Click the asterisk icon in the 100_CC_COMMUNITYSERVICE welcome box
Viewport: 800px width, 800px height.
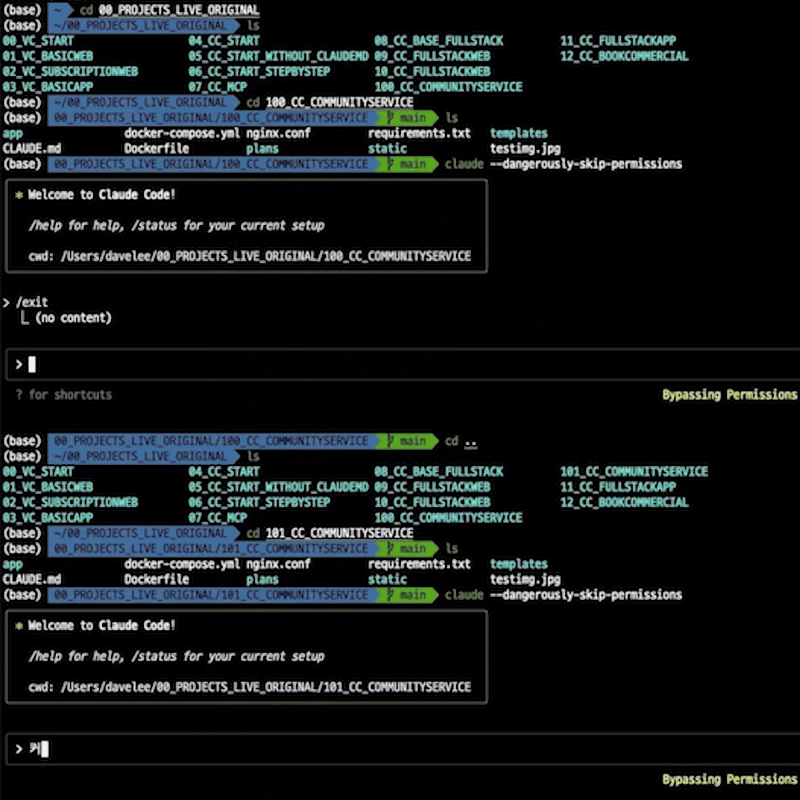point(19,195)
